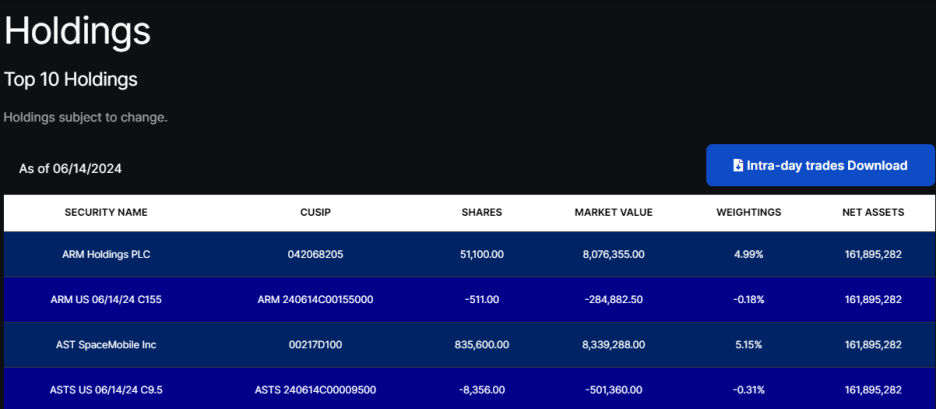Click shares value 835,600.00
Screen dimensions: 936x409
(482, 345)
